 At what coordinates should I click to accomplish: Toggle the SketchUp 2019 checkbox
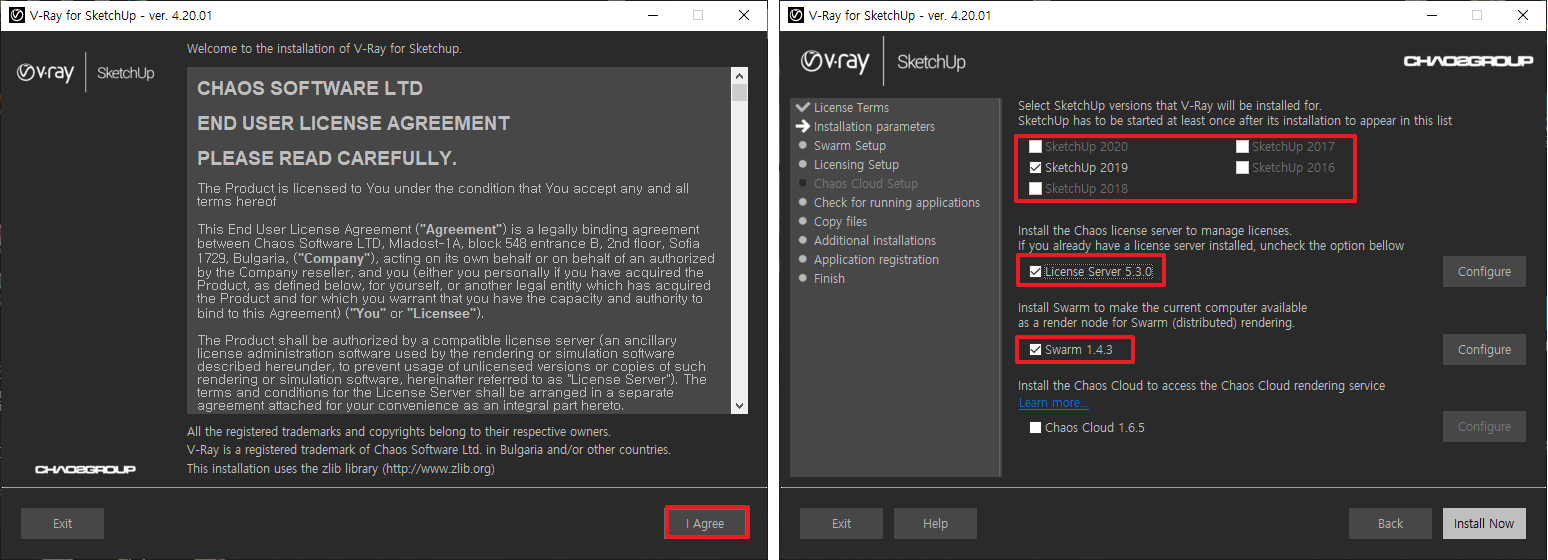(x=1035, y=167)
